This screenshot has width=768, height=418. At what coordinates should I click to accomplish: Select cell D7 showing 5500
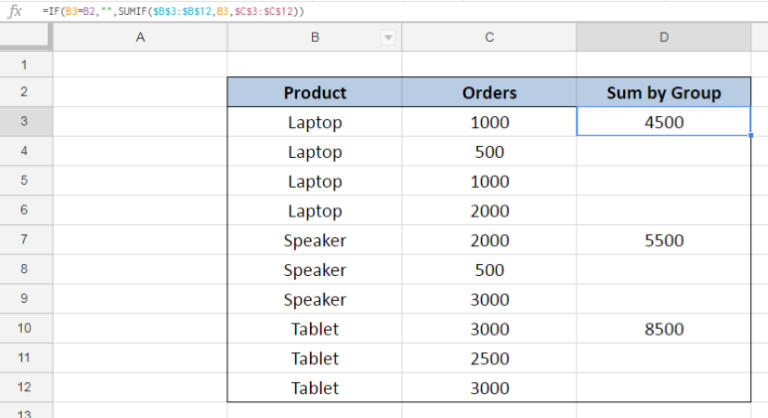click(664, 240)
